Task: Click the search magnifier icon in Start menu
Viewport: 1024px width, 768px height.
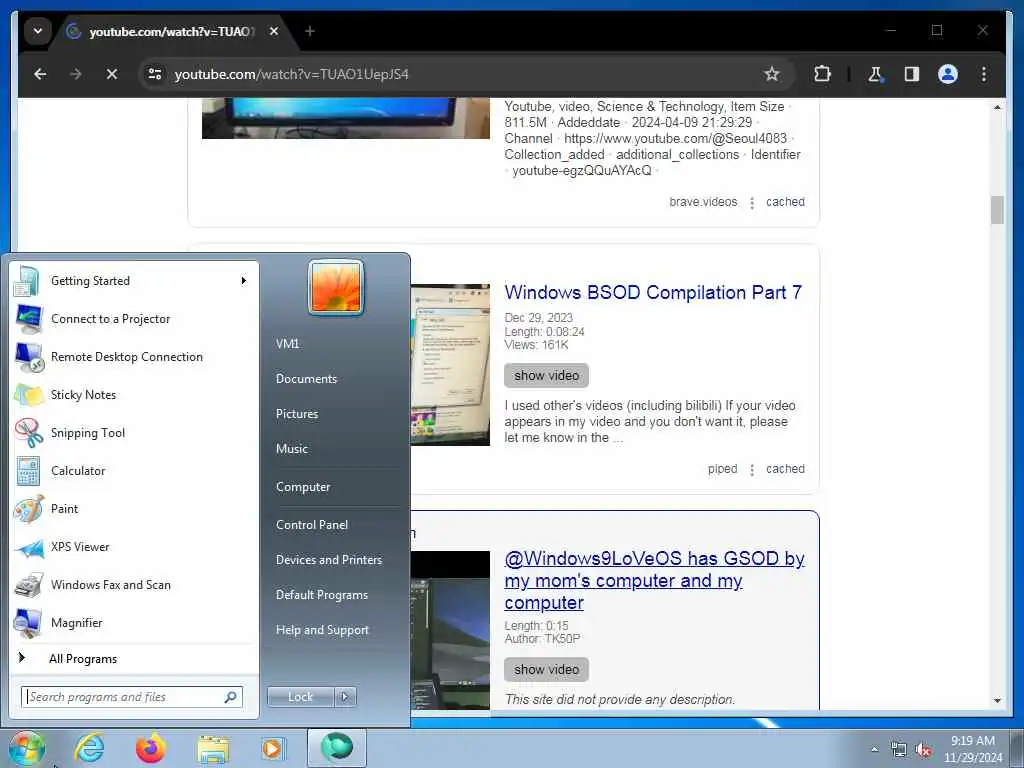Action: tap(231, 697)
